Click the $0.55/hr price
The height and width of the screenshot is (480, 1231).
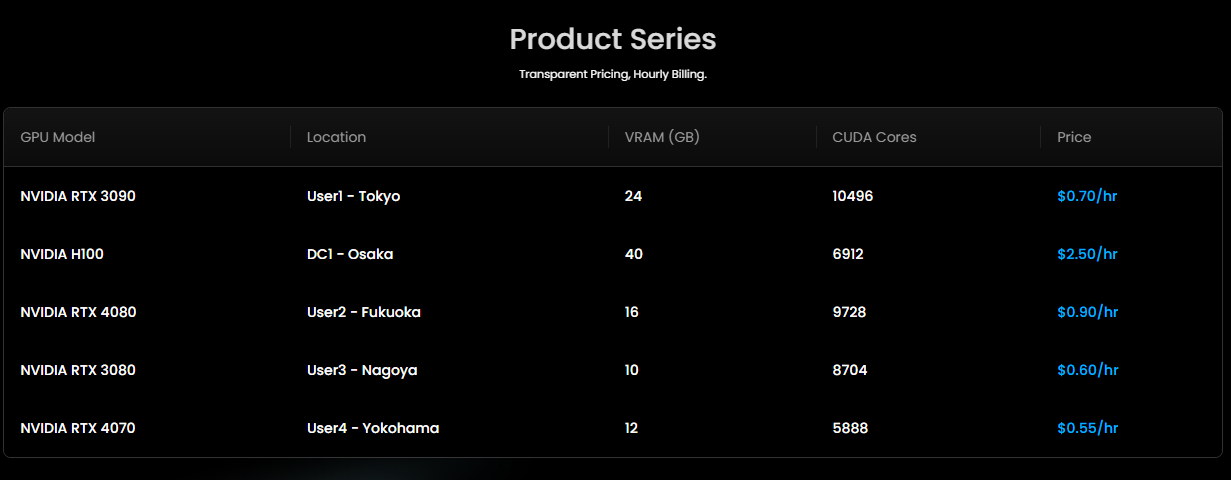(1087, 428)
